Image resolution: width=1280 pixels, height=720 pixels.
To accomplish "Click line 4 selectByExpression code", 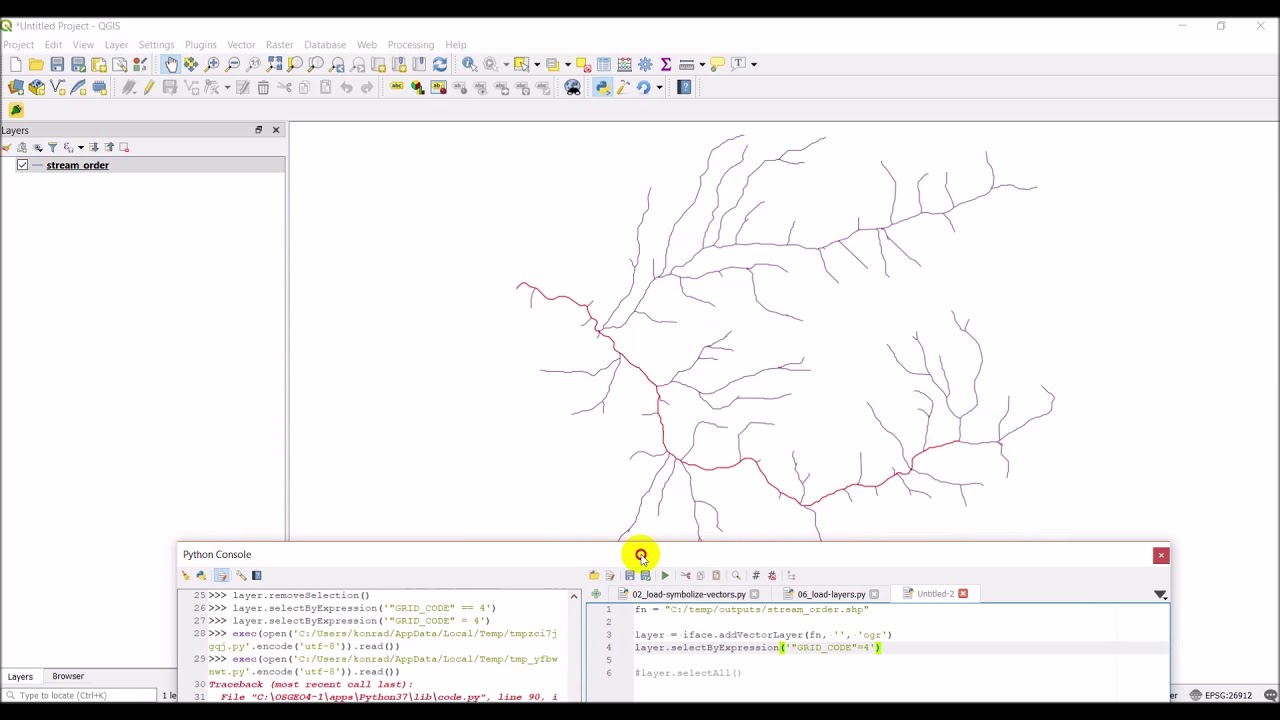I will pyautogui.click(x=757, y=648).
